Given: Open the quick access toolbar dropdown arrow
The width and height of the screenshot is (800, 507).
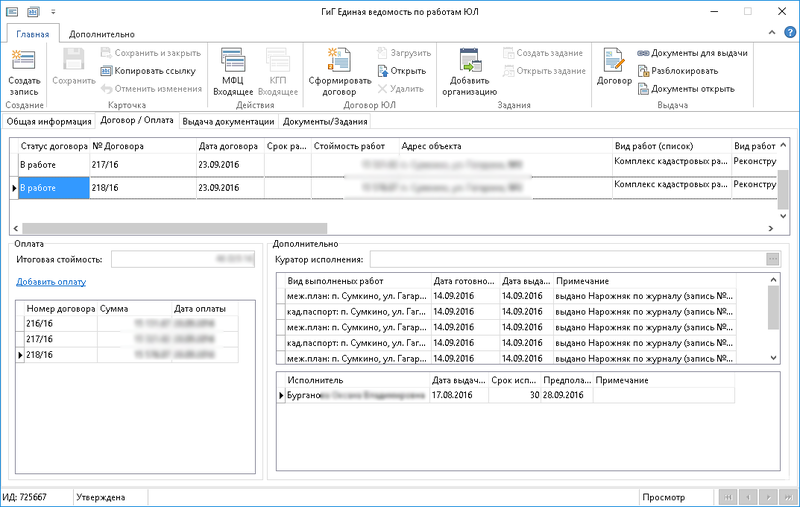Looking at the screenshot, I should click(52, 10).
